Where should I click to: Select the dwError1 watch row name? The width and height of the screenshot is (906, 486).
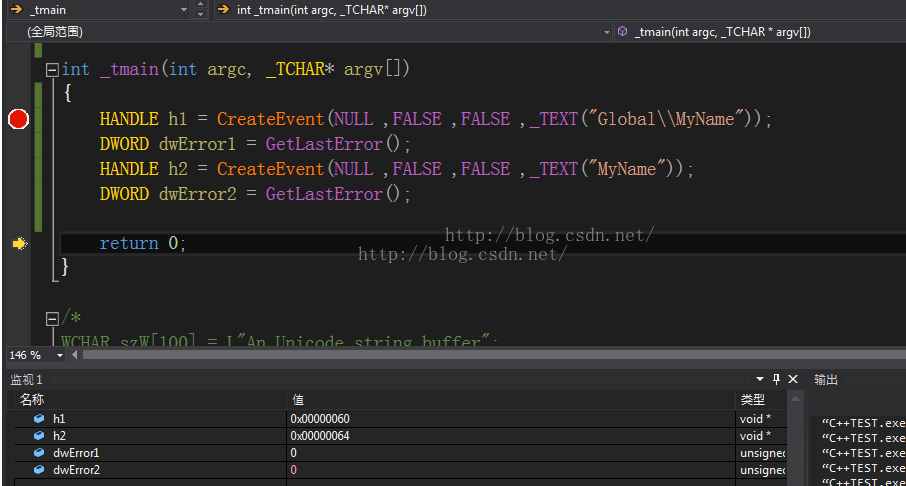(x=76, y=453)
